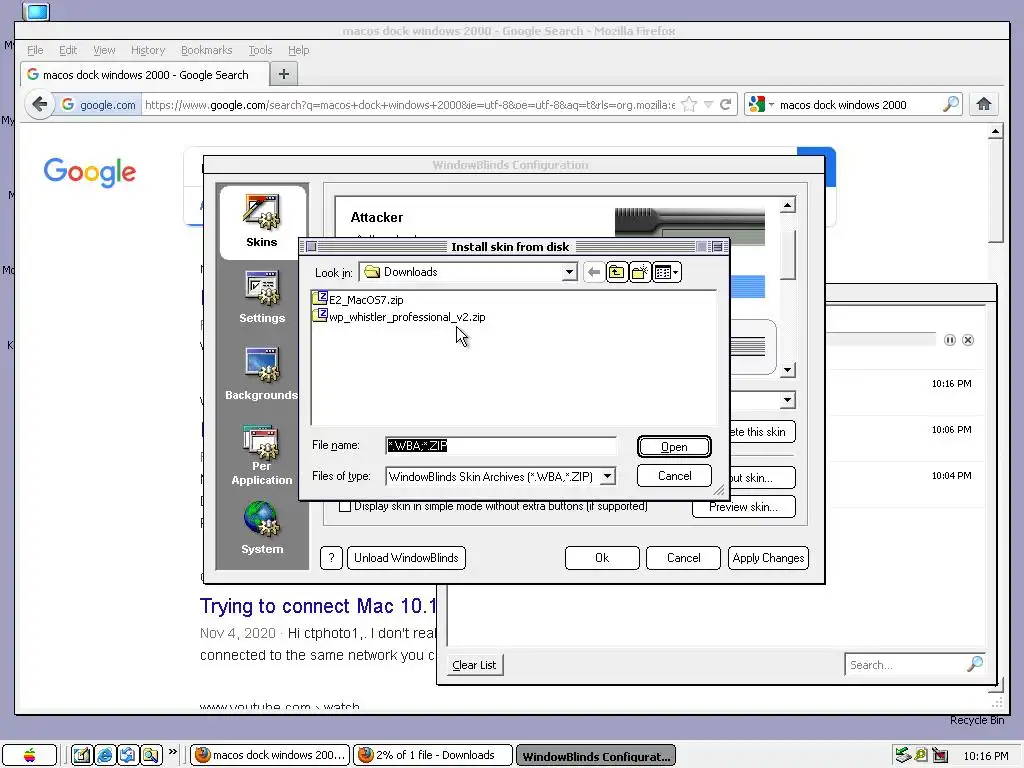The image size is (1024, 768).
Task: Click the taskbar clock showing 10:16 PM
Action: click(x=985, y=756)
